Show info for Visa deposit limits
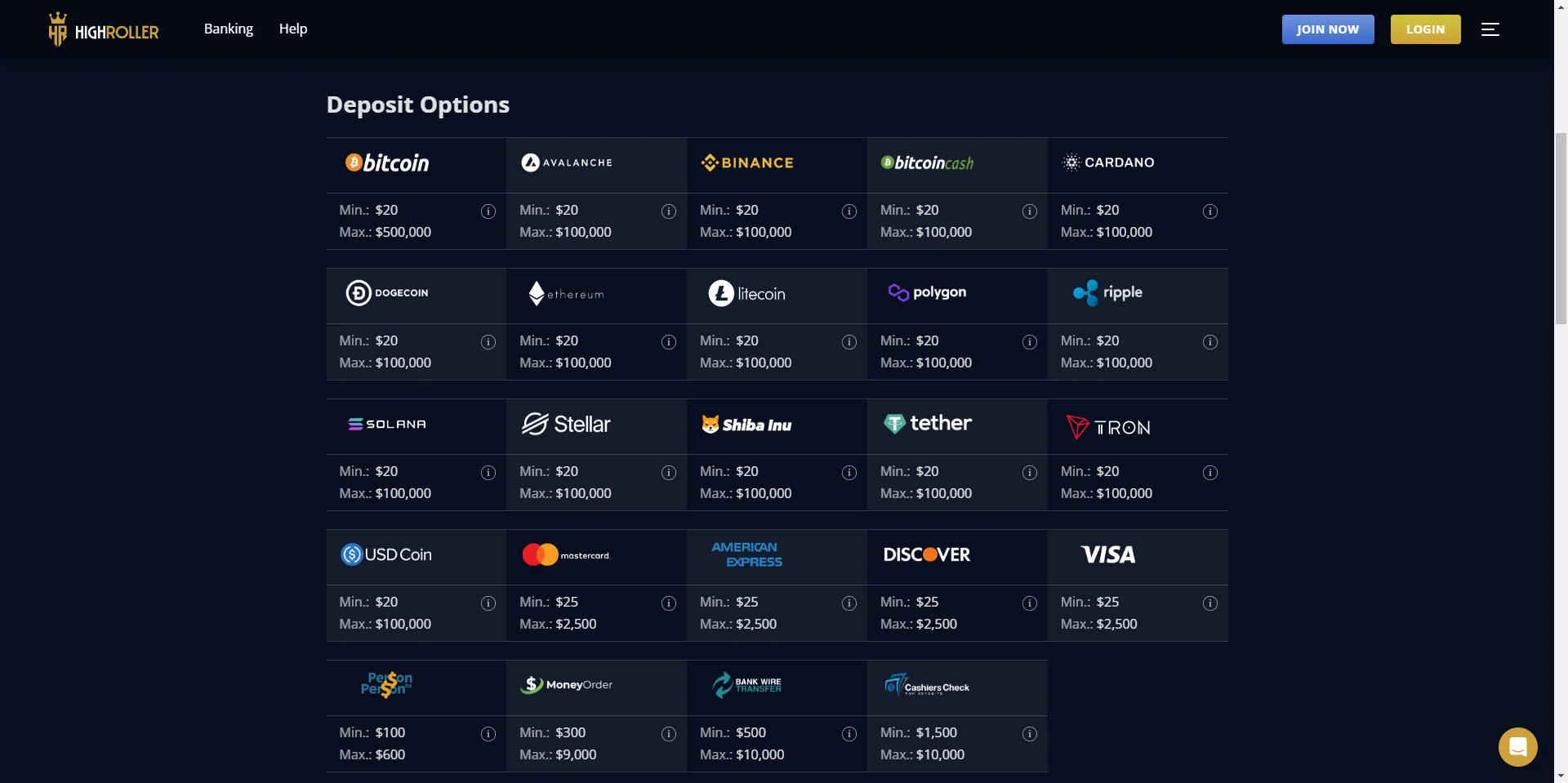Screen dimensions: 1568x783 coord(1210,603)
